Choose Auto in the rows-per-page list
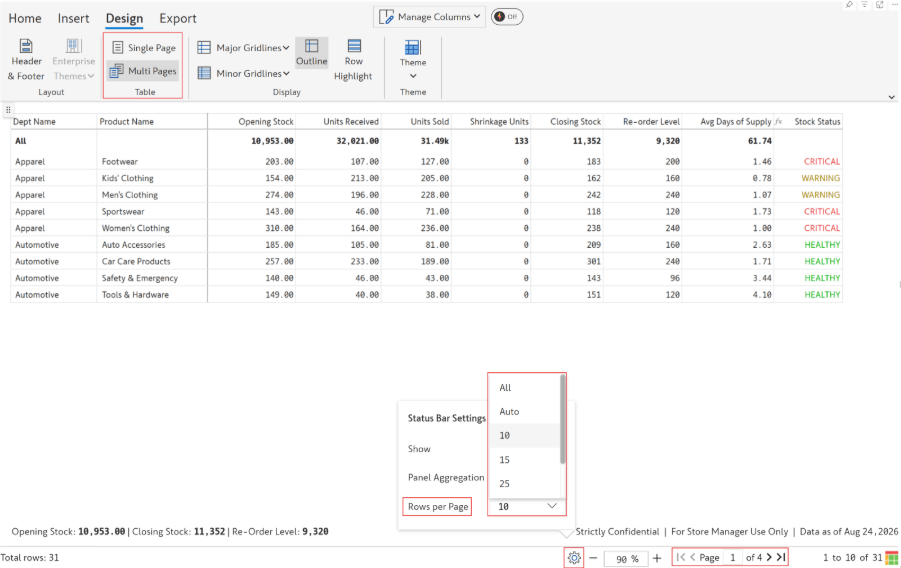901x568 pixels. 523,412
